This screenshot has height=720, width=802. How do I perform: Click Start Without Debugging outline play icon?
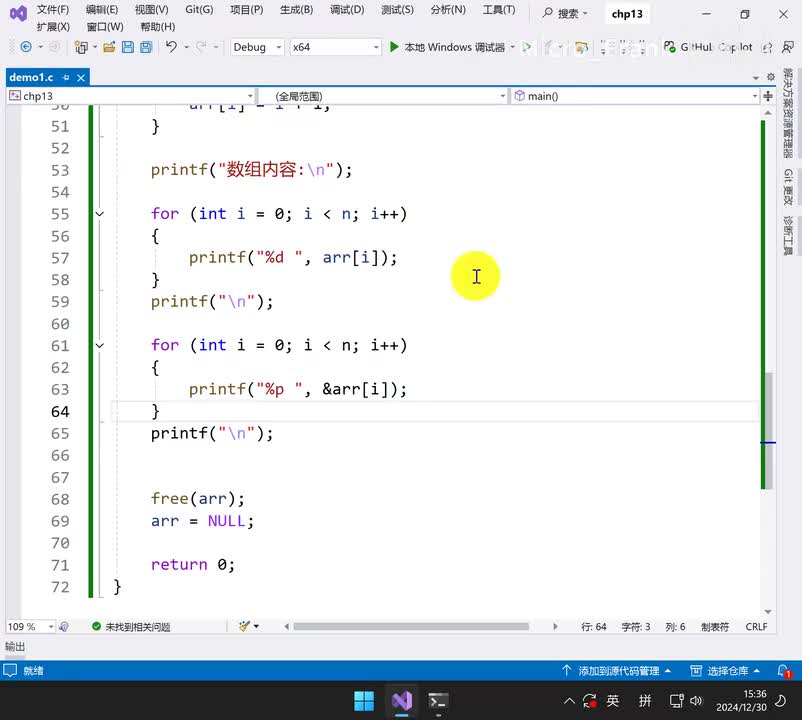pyautogui.click(x=526, y=48)
